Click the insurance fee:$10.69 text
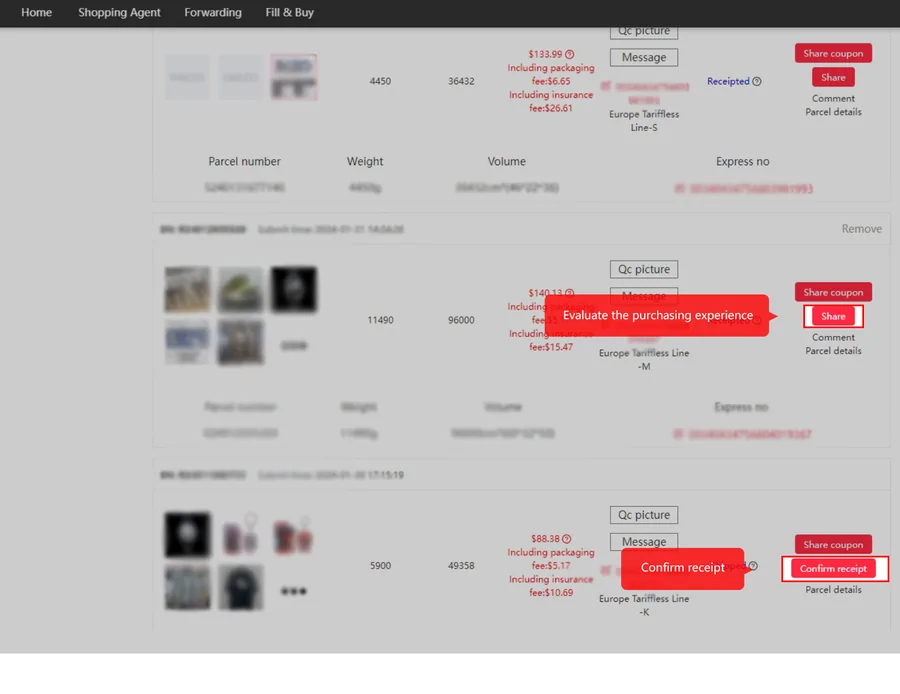This screenshot has width=900, height=694. pyautogui.click(x=551, y=586)
